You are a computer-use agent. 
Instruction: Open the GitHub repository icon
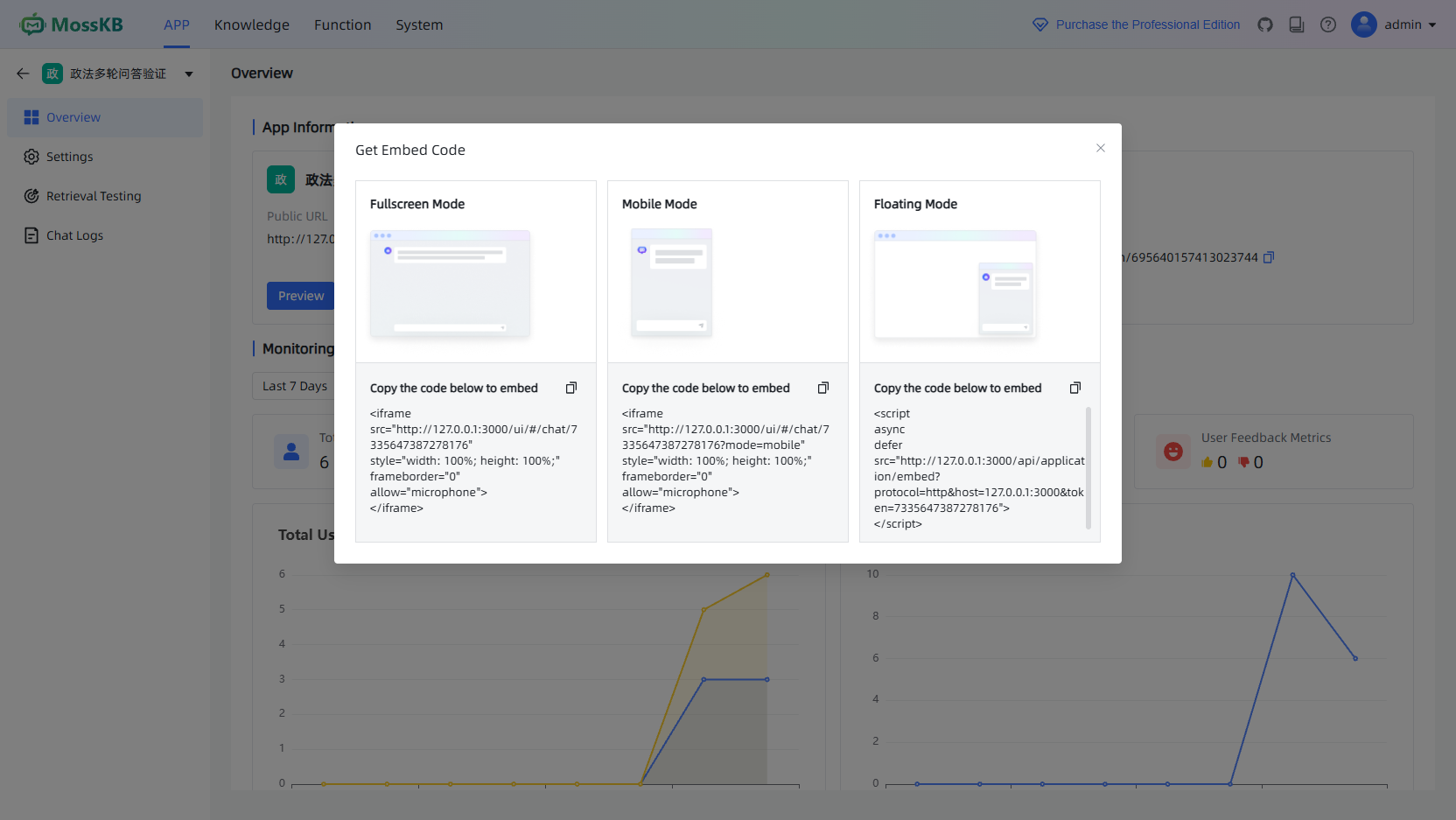[x=1265, y=25]
